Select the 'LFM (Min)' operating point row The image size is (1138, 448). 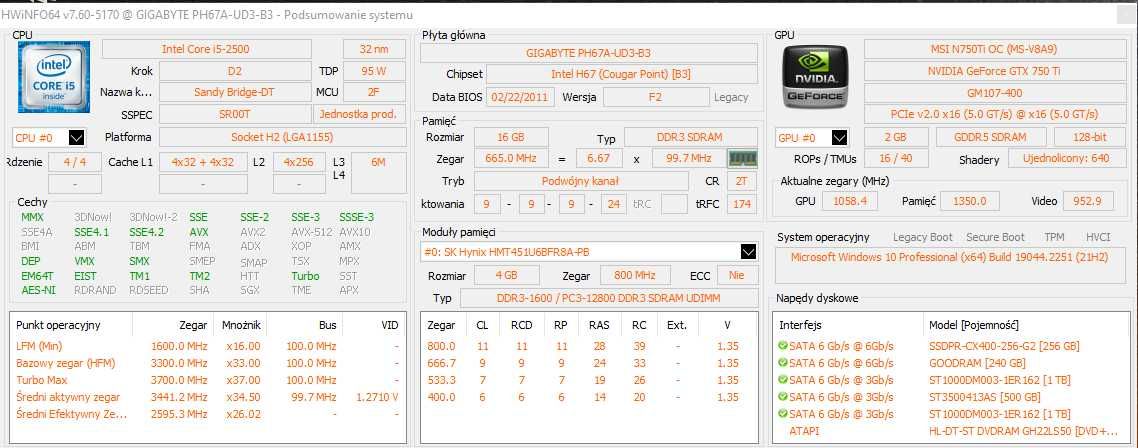(x=208, y=346)
